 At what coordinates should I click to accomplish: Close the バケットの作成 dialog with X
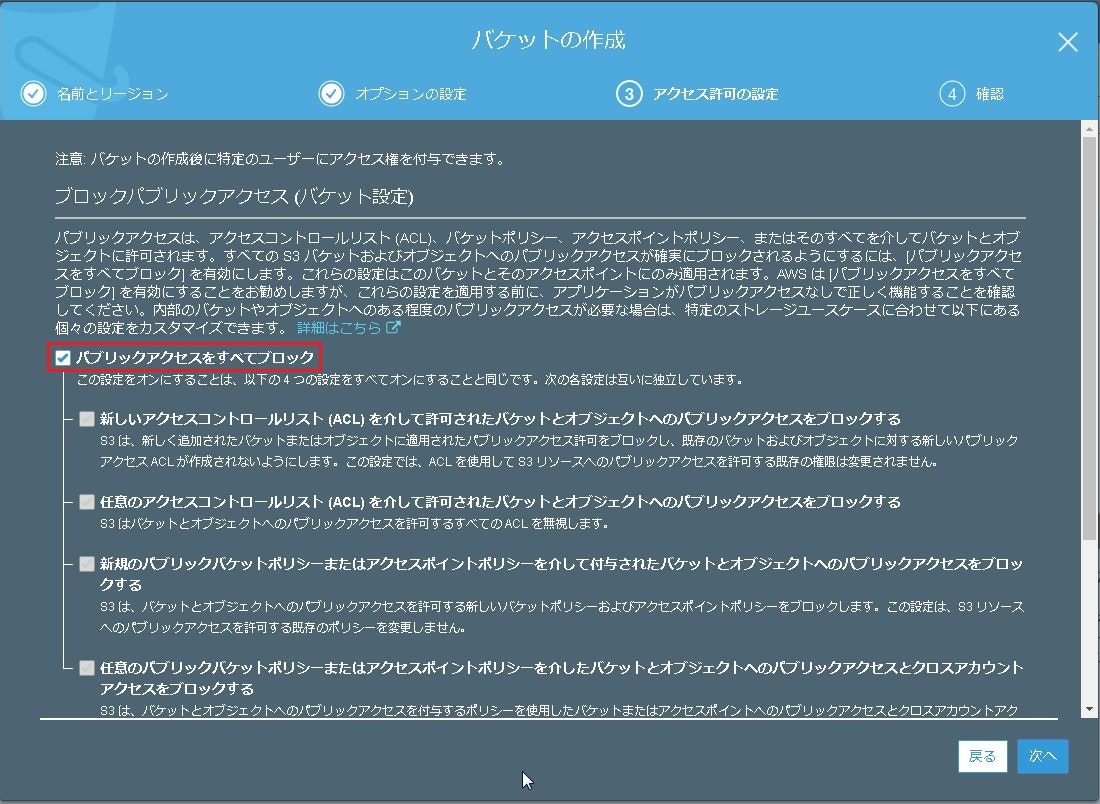click(1068, 42)
